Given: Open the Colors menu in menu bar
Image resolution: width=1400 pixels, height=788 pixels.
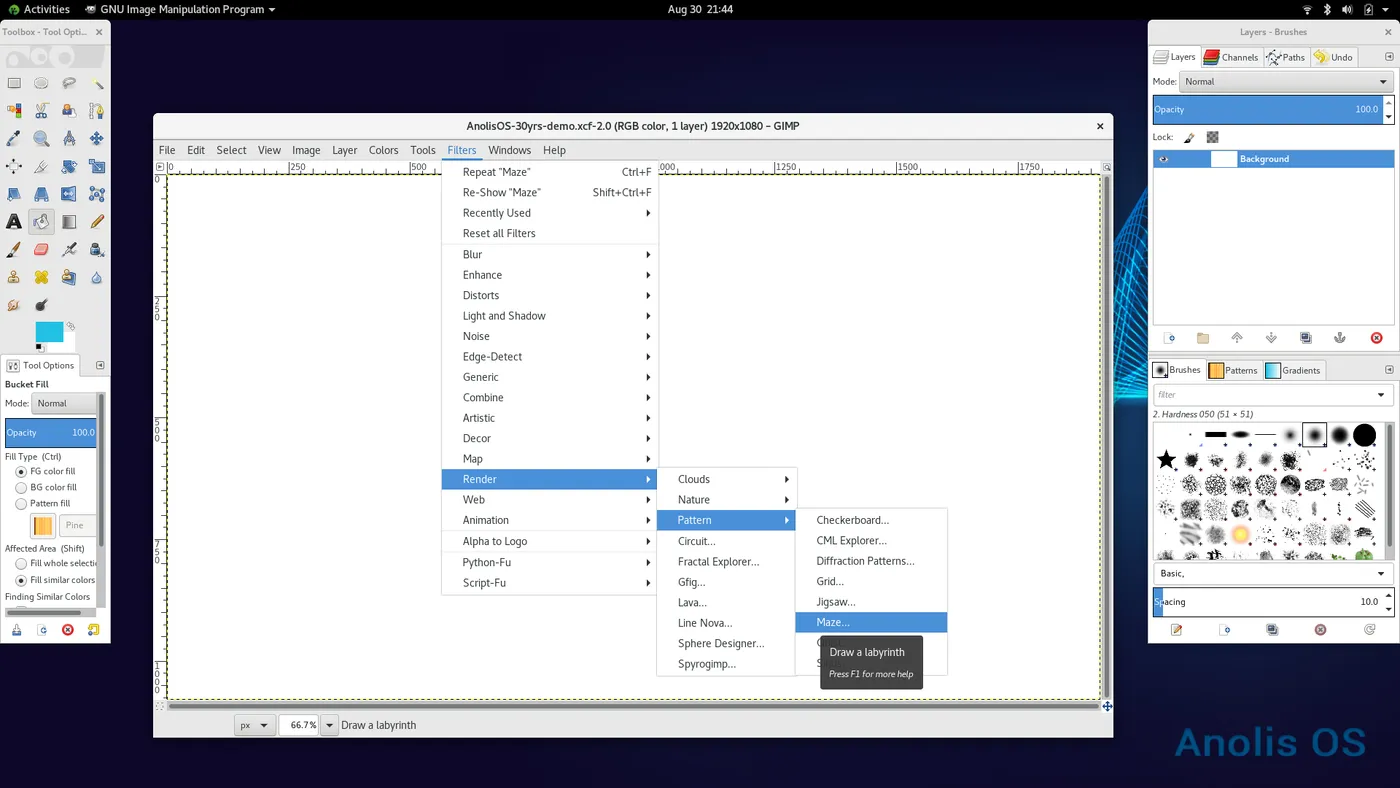Looking at the screenshot, I should point(383,150).
